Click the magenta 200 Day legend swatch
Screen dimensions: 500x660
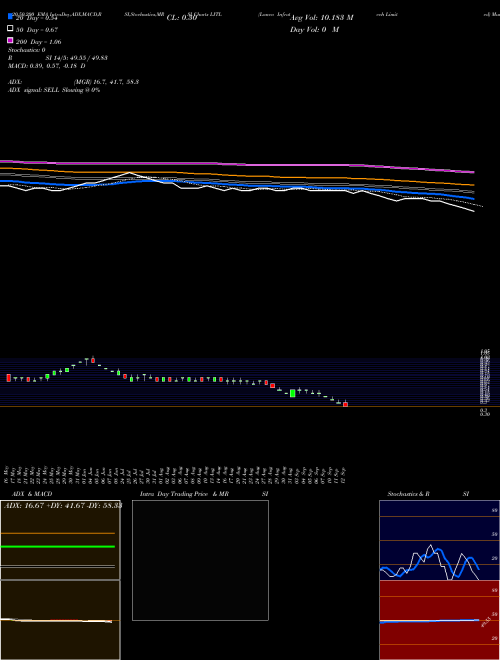point(10,40)
